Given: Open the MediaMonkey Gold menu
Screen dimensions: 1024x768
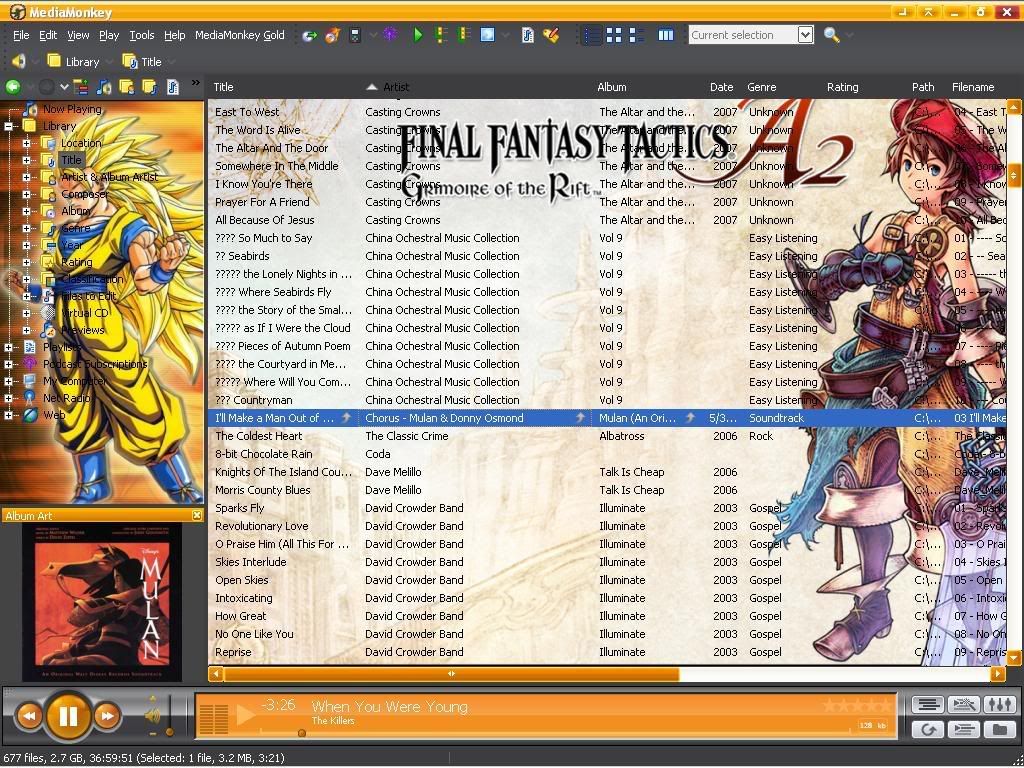Looking at the screenshot, I should [x=239, y=35].
